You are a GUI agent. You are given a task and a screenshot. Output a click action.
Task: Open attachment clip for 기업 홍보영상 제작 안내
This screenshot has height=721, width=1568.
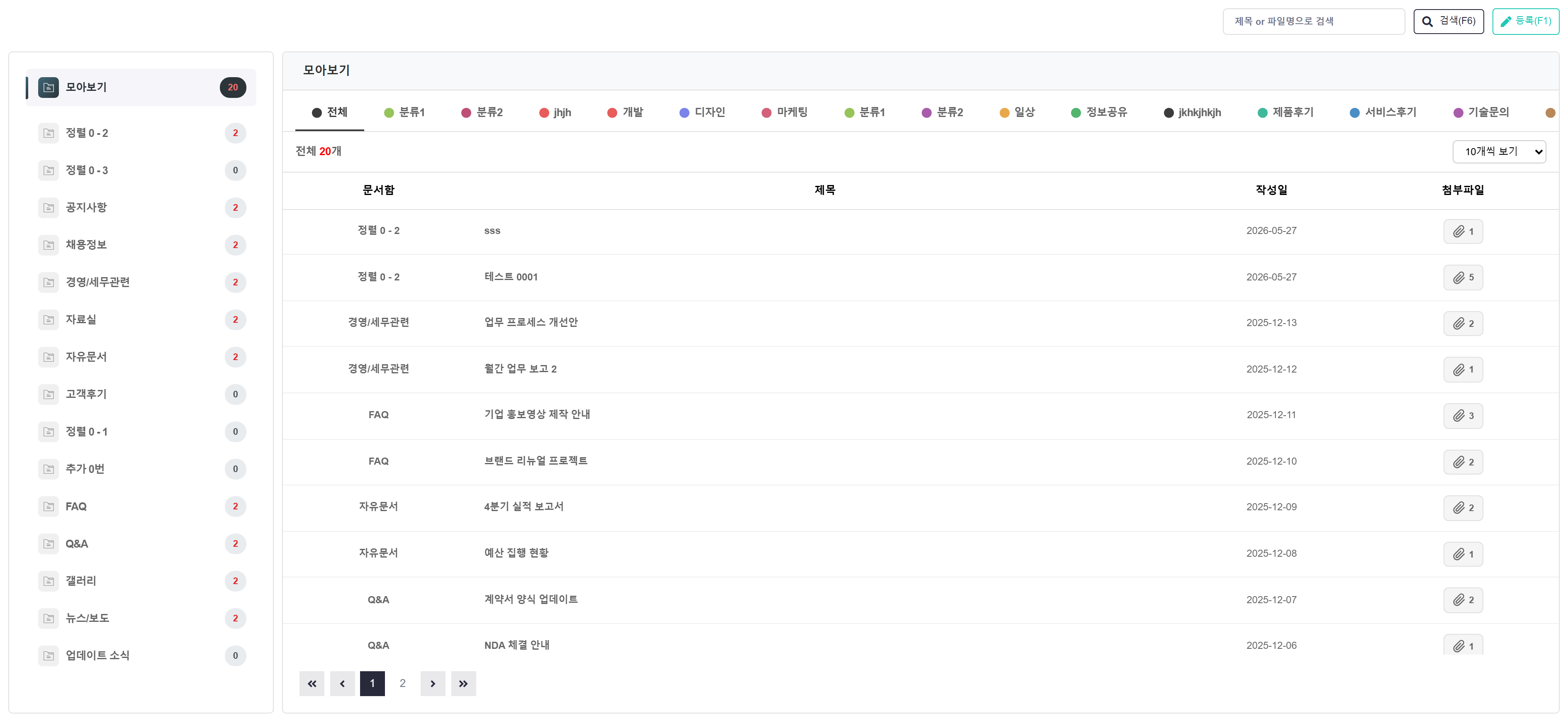[1463, 416]
